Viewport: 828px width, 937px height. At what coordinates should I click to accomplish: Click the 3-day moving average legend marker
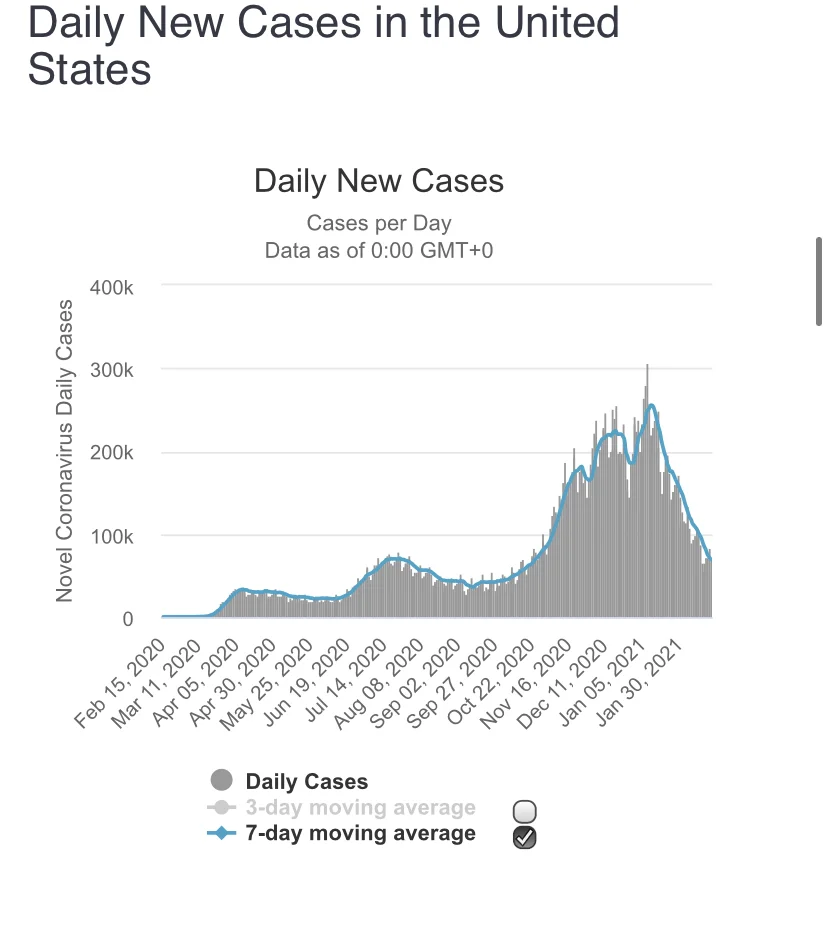222,807
